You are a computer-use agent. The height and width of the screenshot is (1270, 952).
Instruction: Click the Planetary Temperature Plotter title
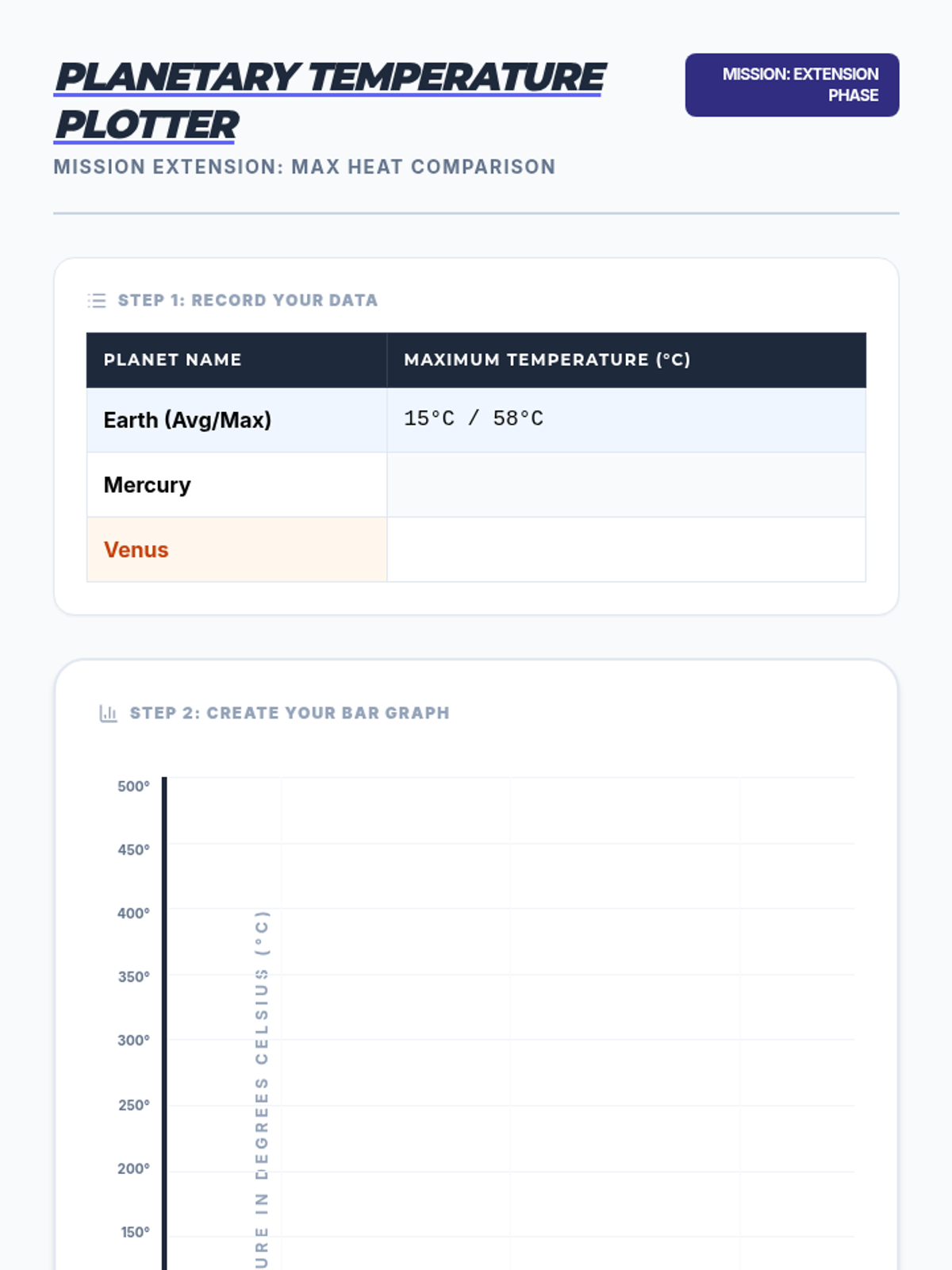click(x=329, y=101)
